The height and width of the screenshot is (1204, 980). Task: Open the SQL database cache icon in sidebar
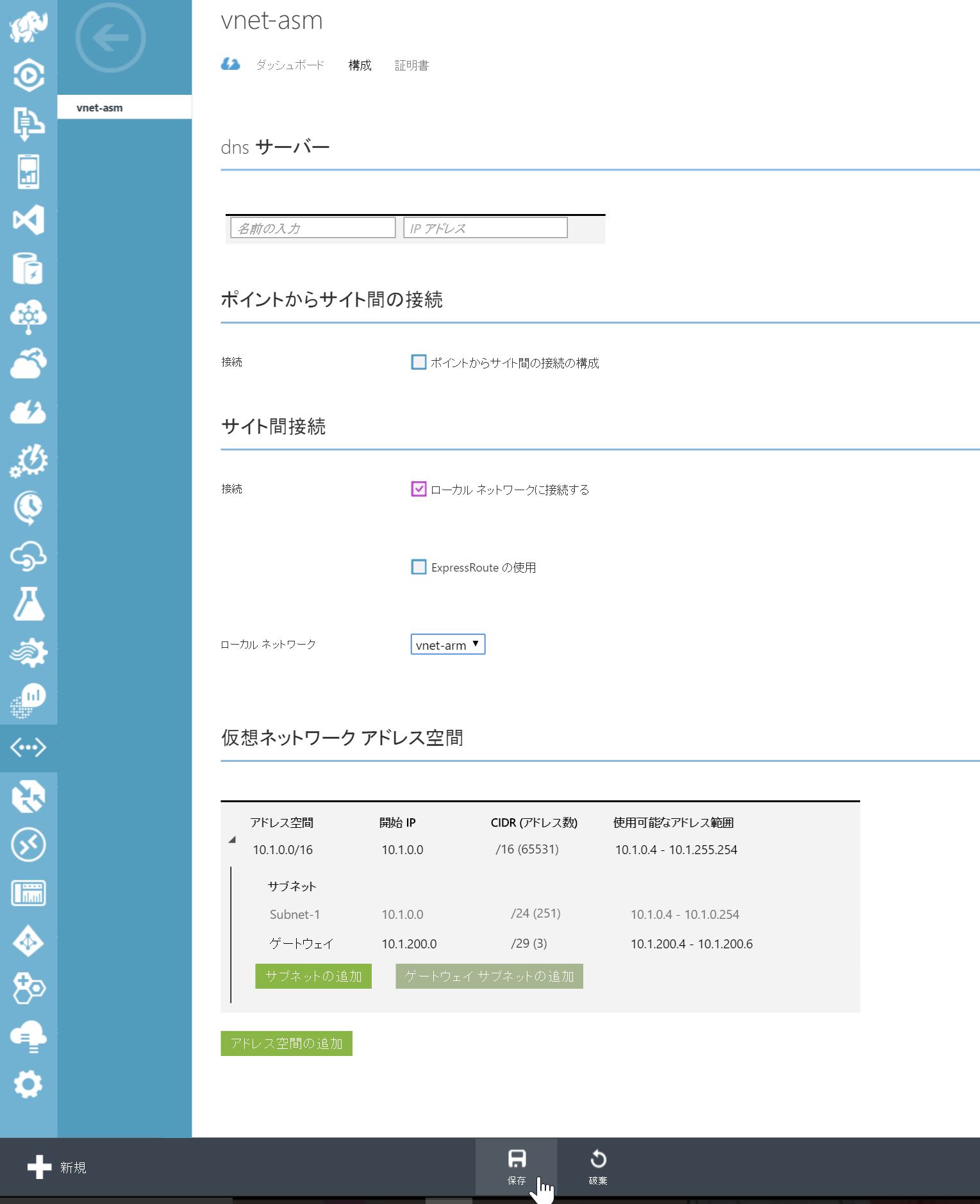[x=28, y=268]
